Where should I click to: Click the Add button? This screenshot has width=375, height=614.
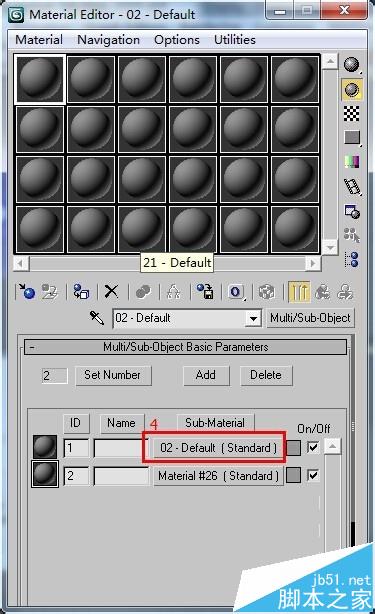(x=206, y=375)
